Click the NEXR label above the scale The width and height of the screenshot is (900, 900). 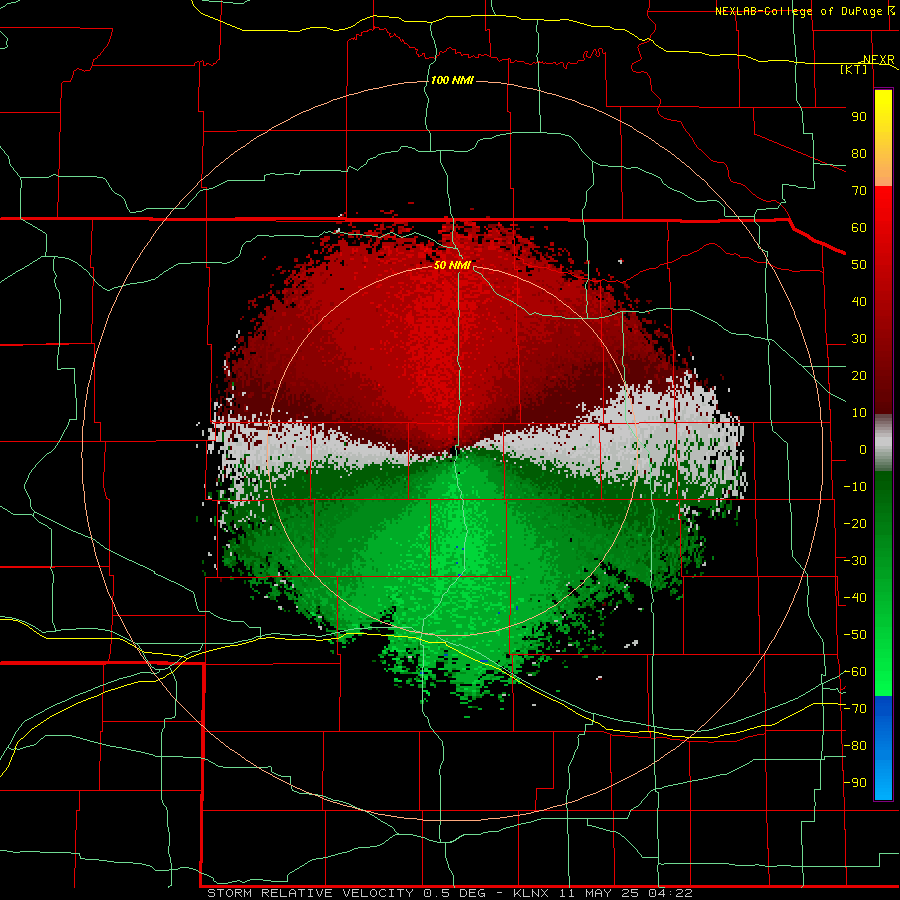(879, 60)
